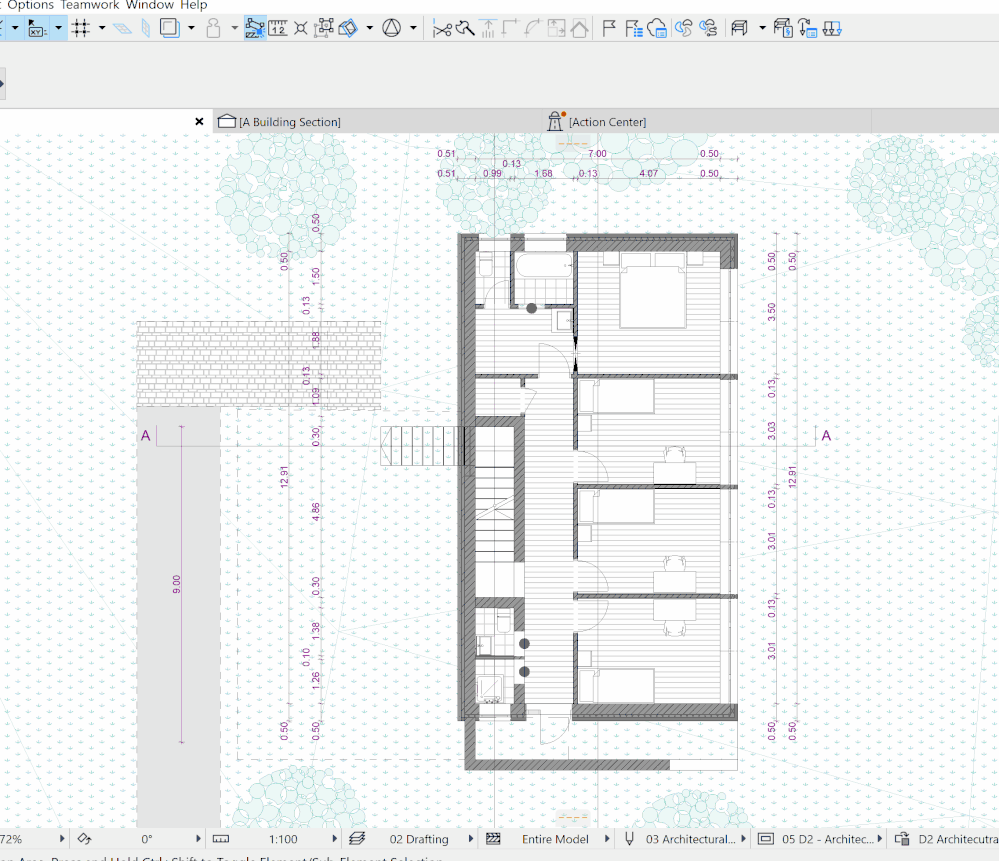Select the scissors Split tool
Image resolution: width=999 pixels, height=861 pixels.
(442, 29)
